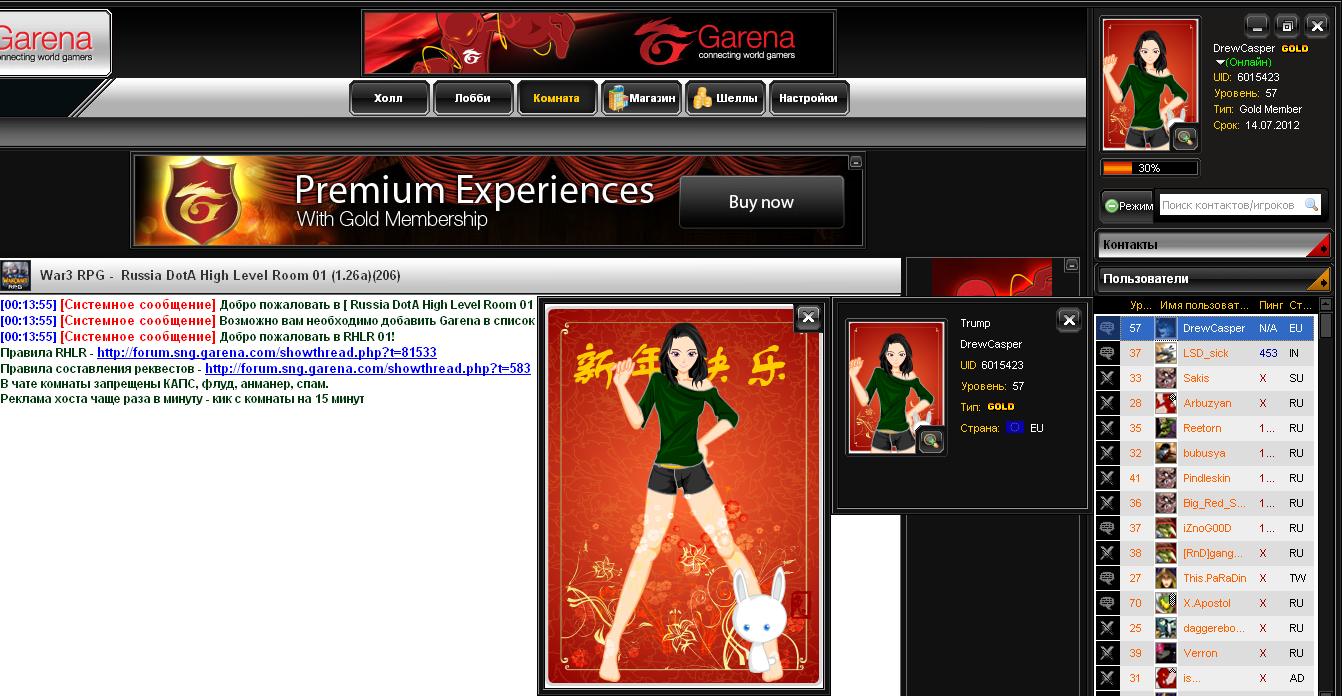
Task: Select the Комната tab
Action: coord(556,98)
